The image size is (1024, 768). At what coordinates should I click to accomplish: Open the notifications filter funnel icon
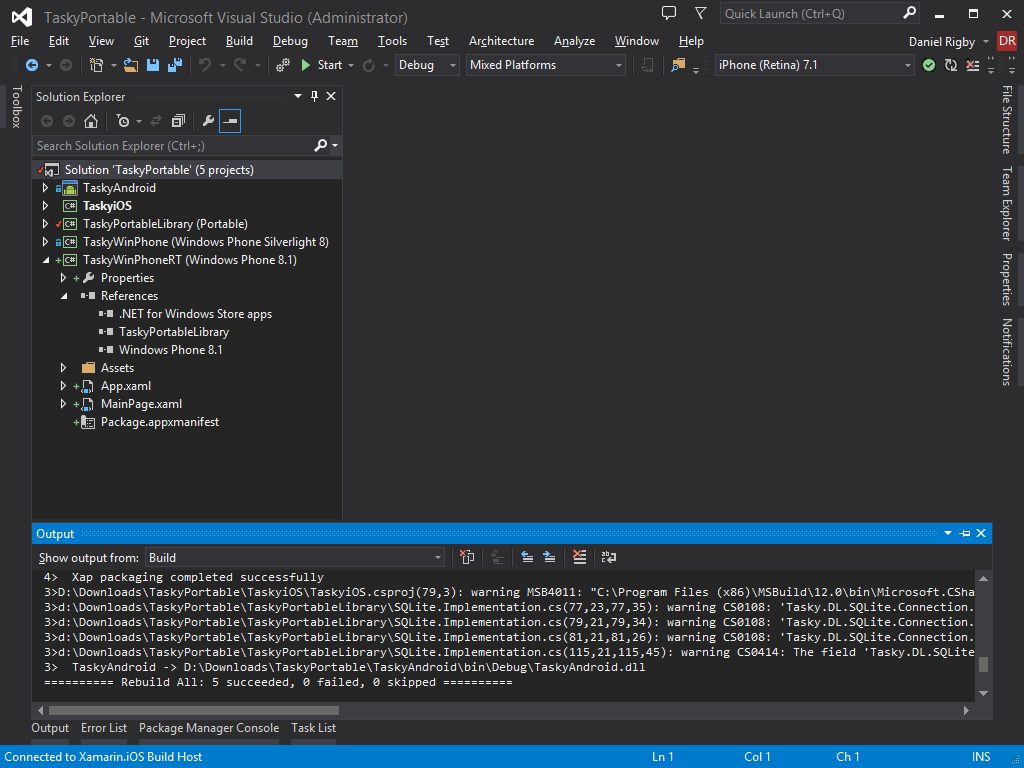[x=701, y=13]
